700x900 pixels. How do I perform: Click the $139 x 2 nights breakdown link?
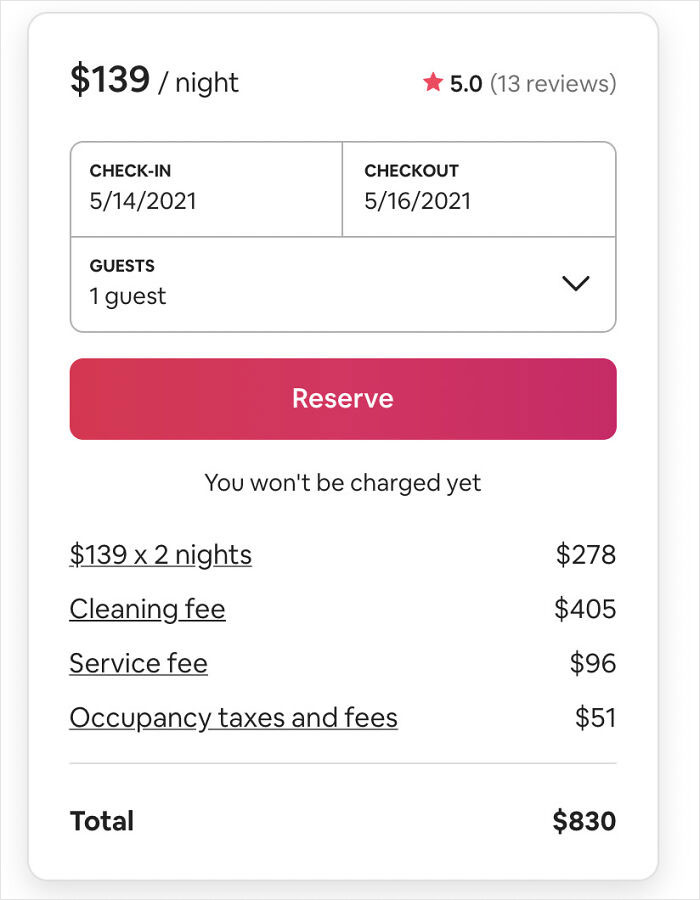pos(160,555)
